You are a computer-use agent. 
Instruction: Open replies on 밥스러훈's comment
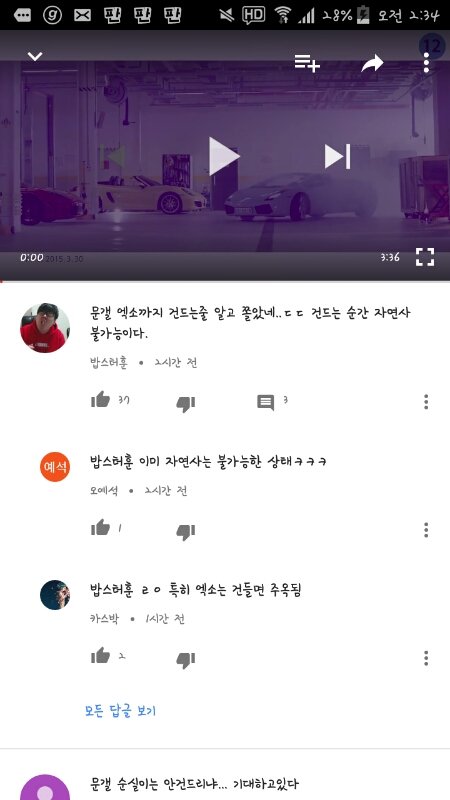tap(265, 403)
